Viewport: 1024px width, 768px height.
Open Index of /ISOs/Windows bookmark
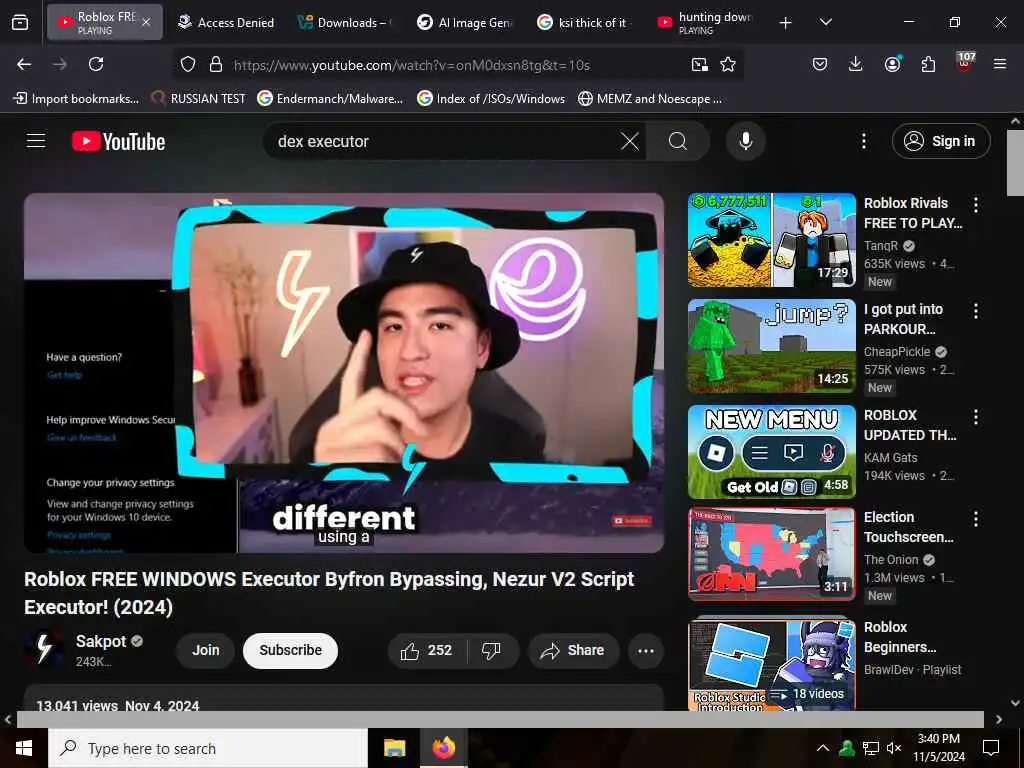[x=491, y=99]
